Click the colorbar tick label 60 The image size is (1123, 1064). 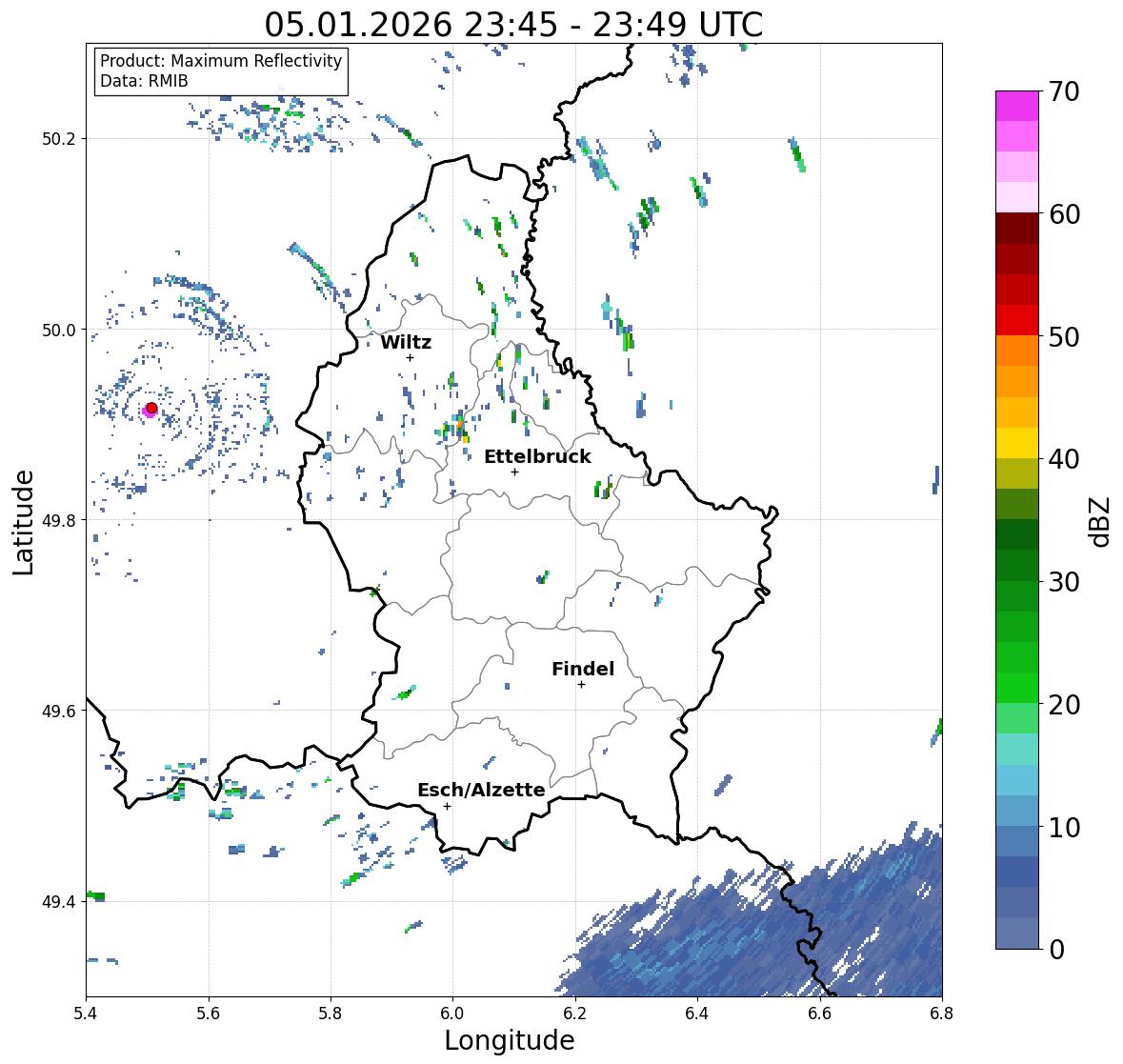point(1064,214)
